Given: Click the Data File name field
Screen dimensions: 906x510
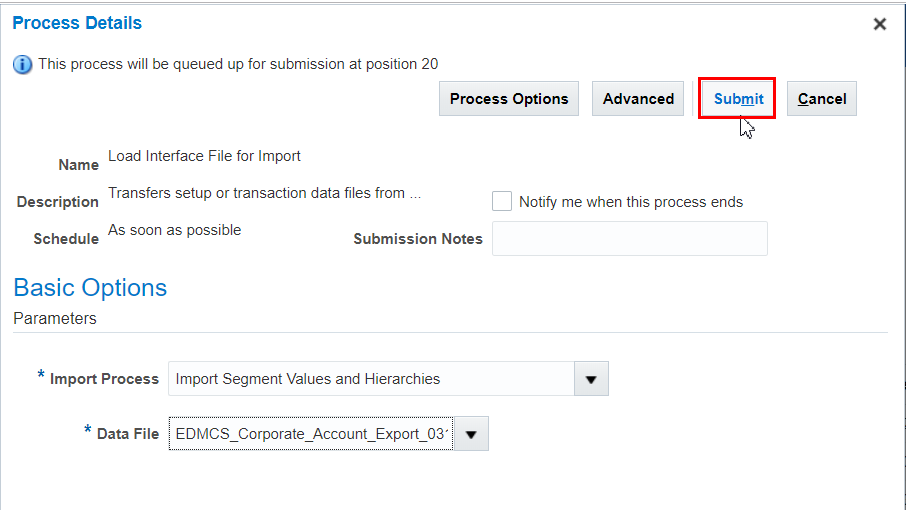Looking at the screenshot, I should 311,434.
